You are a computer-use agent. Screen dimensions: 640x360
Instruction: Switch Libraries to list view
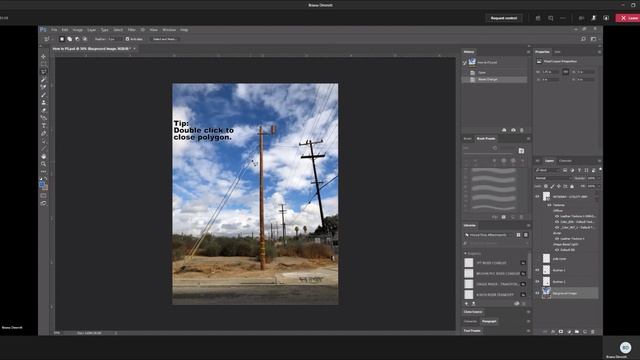pos(526,235)
